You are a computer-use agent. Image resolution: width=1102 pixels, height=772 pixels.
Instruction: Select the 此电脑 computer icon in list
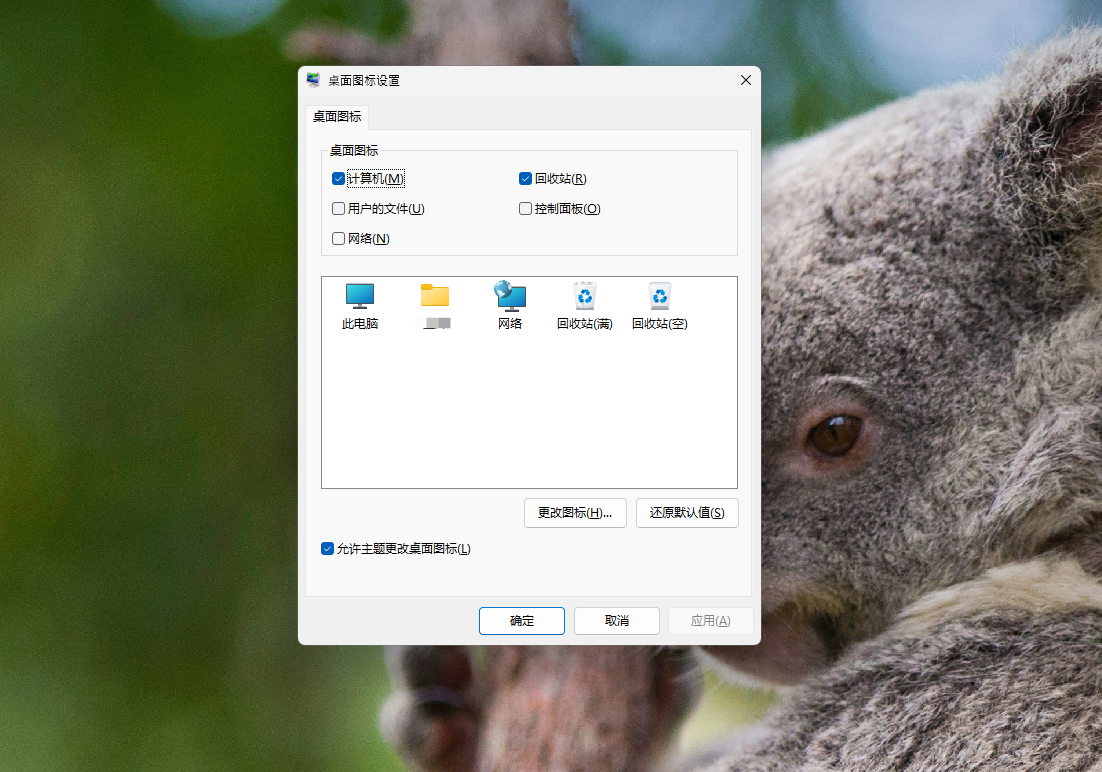point(360,297)
